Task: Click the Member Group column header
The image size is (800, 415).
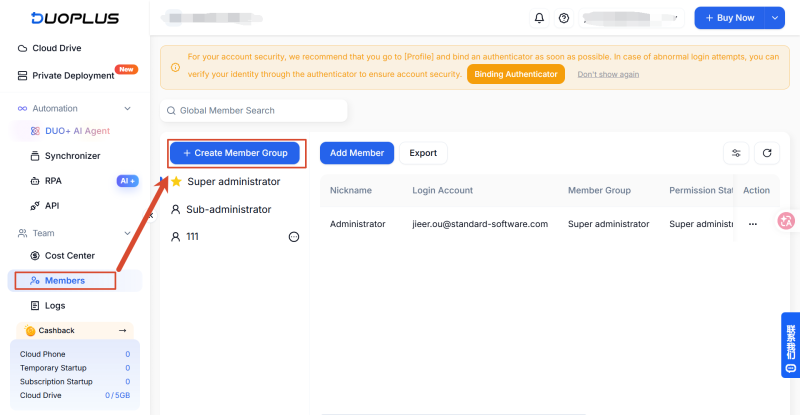Action: [x=599, y=190]
